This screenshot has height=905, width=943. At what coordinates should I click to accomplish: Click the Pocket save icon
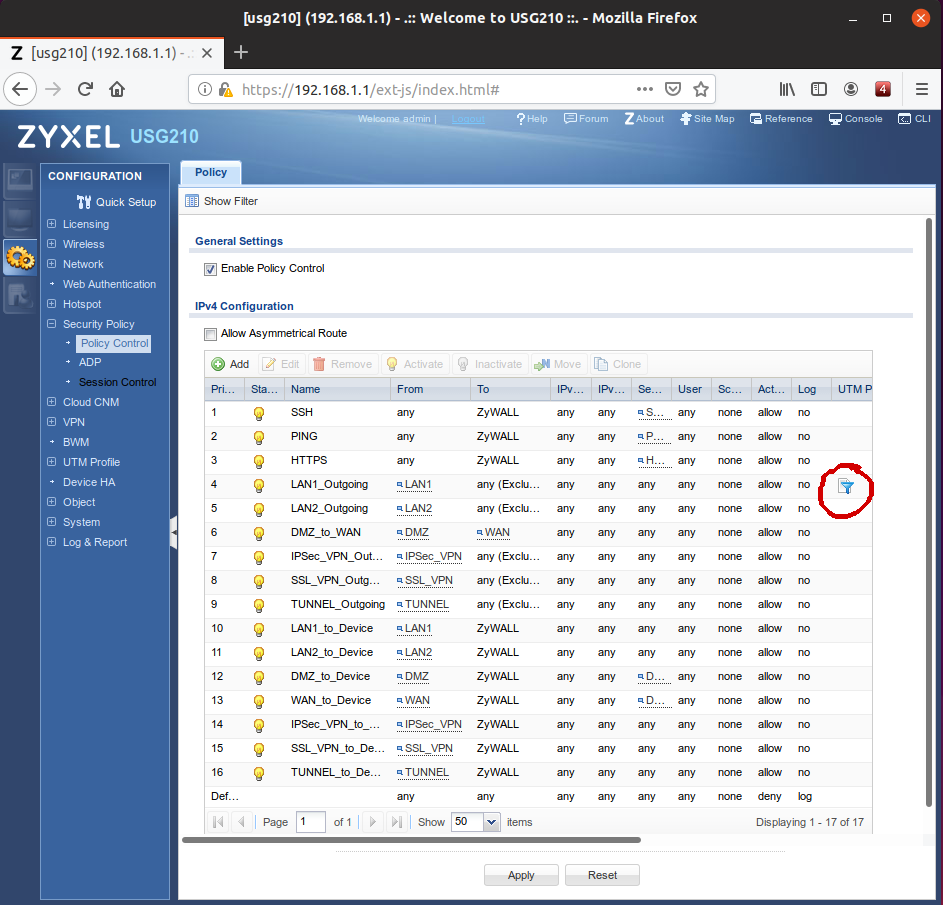click(672, 90)
